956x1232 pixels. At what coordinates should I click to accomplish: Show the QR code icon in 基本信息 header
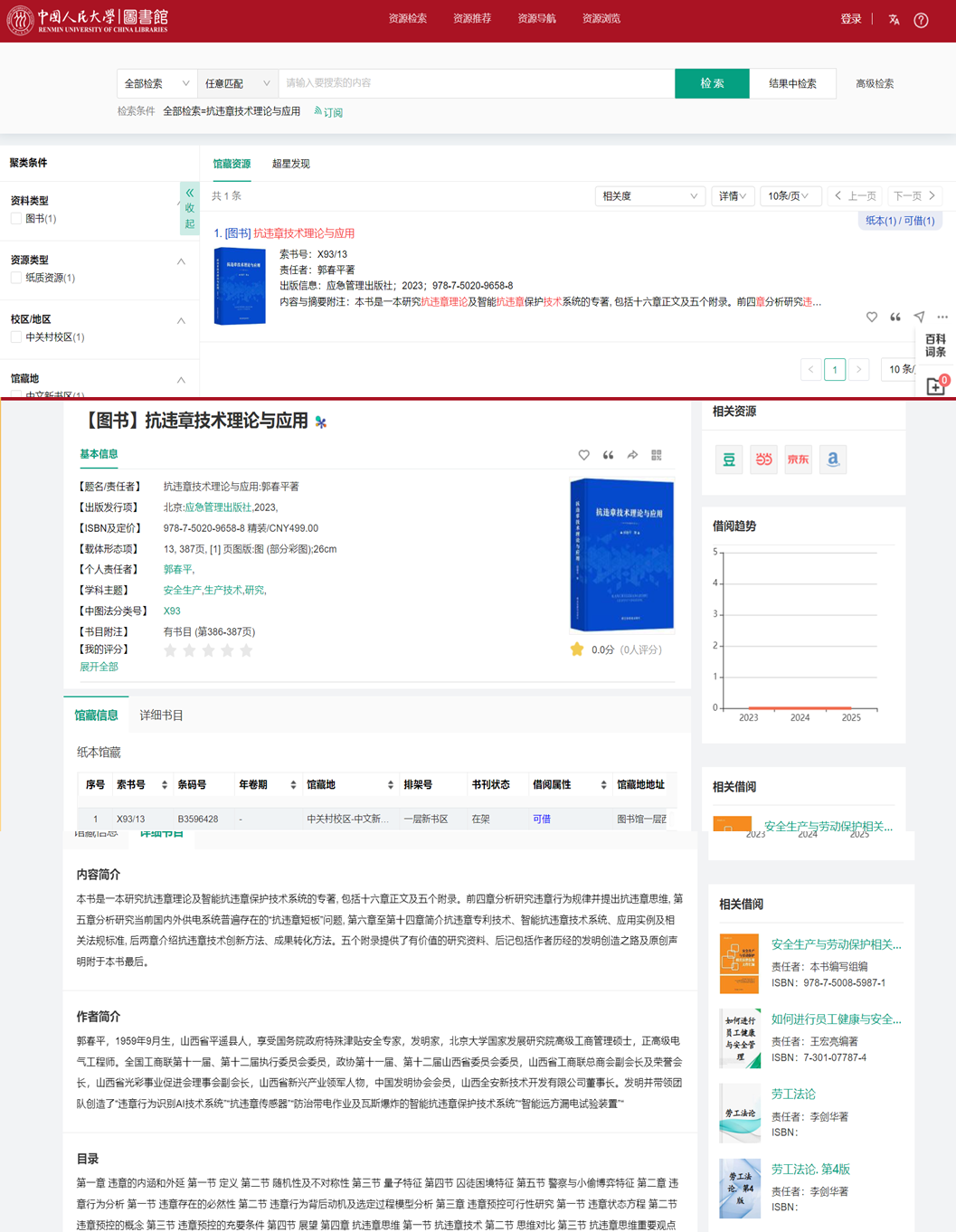(x=657, y=455)
